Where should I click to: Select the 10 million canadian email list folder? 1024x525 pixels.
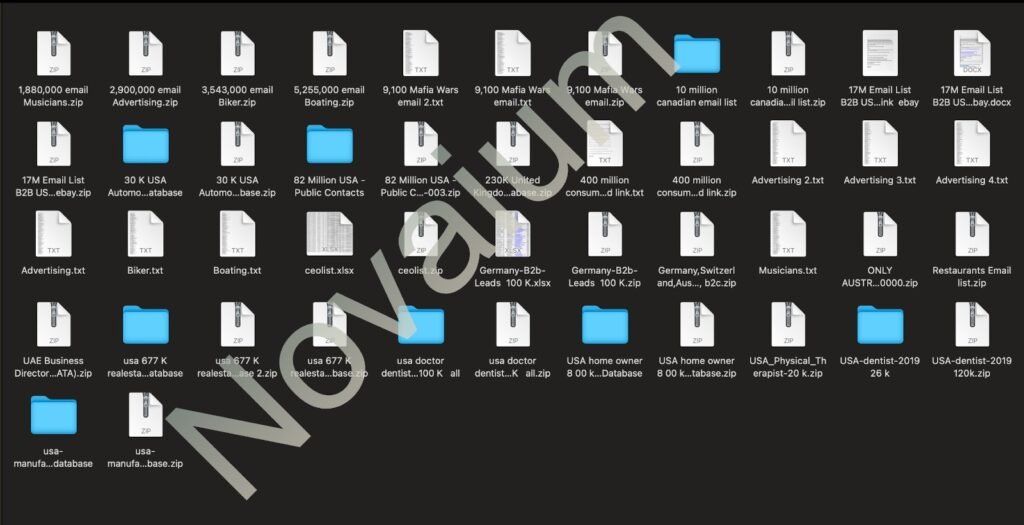click(697, 54)
